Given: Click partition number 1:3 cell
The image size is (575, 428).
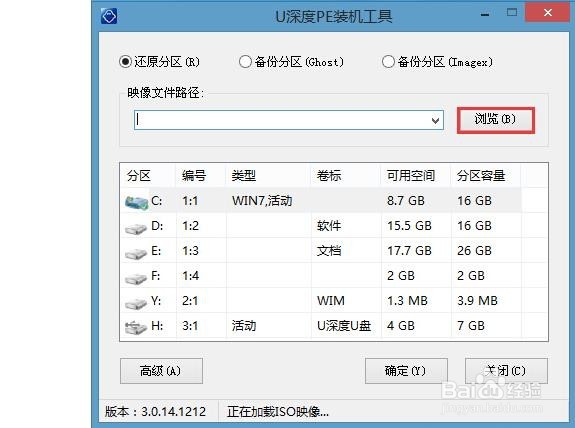Looking at the screenshot, I should (190, 250).
